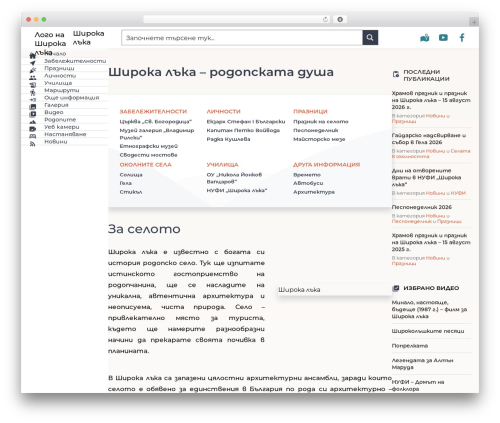This screenshot has height=423, width=500.
Task: Open Архитектура link
Action: 314,192
